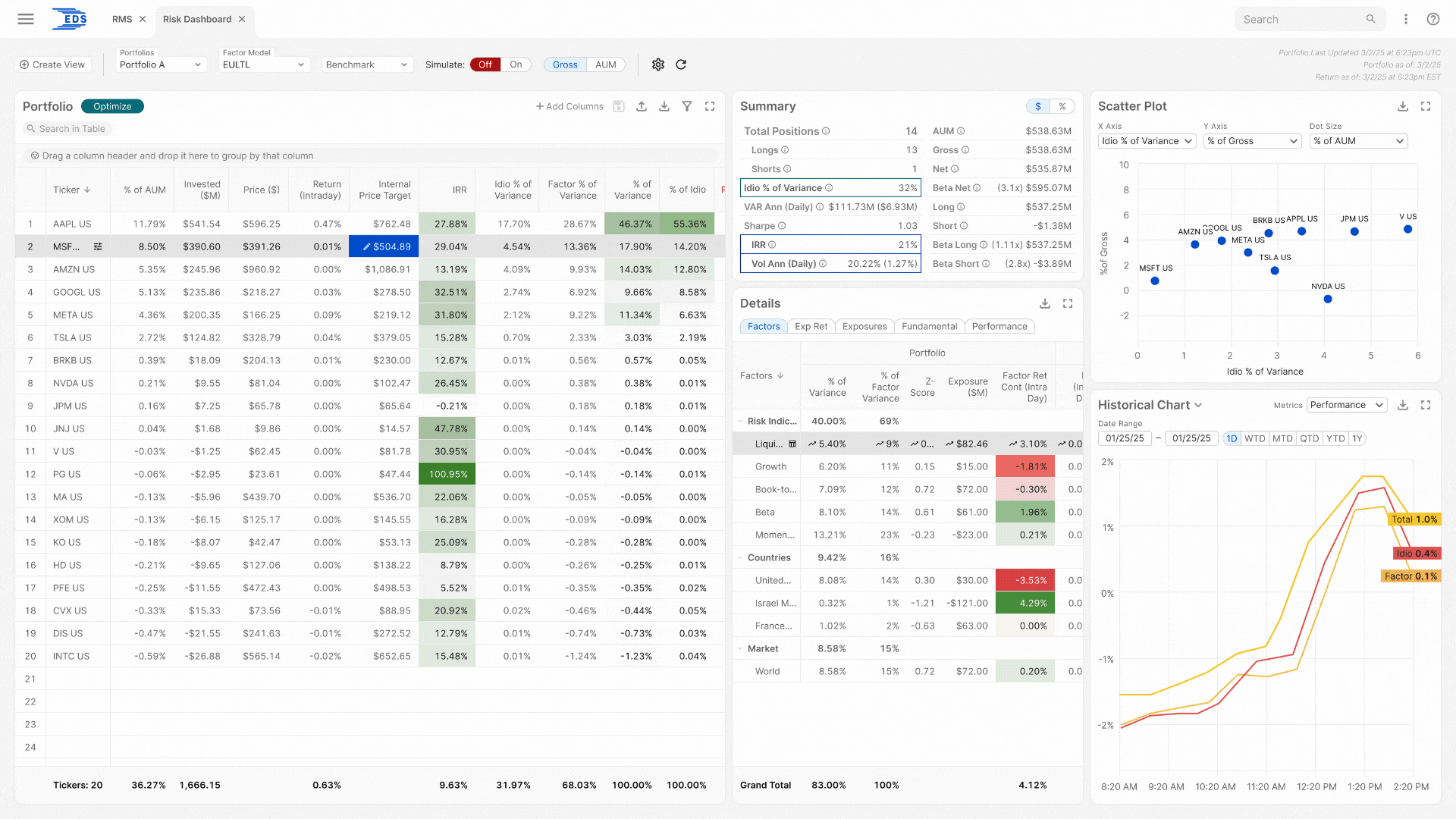Select the YTD date range tab
The width and height of the screenshot is (1456, 819).
tap(1335, 438)
